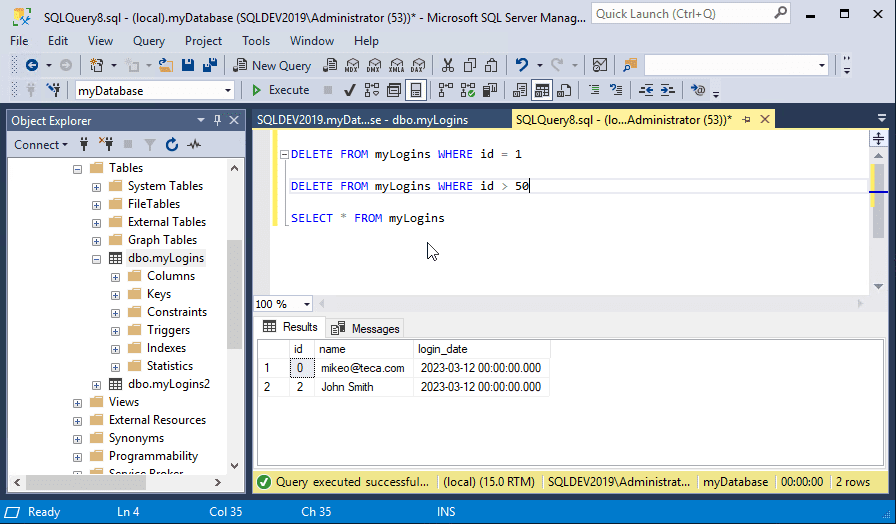Close the Object Explorer panel
This screenshot has height=524, width=896.
[234, 120]
